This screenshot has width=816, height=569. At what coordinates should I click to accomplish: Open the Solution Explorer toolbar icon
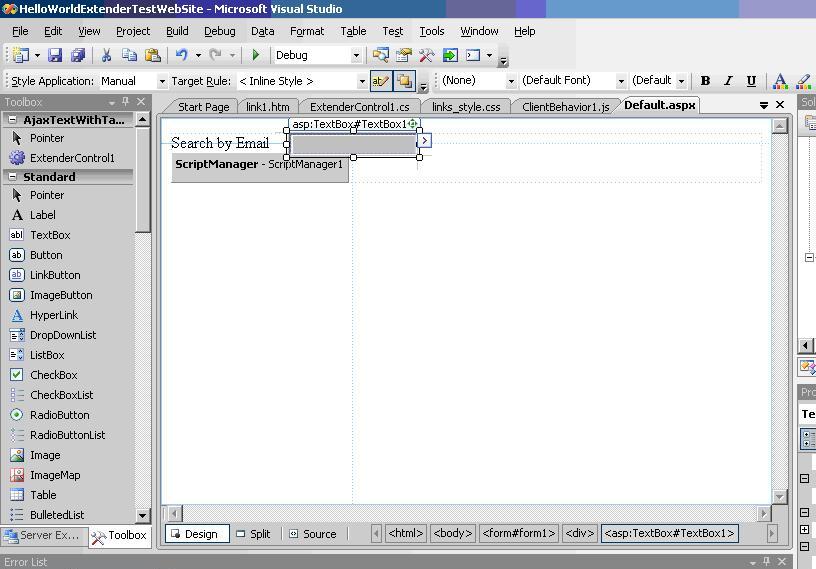[380, 55]
